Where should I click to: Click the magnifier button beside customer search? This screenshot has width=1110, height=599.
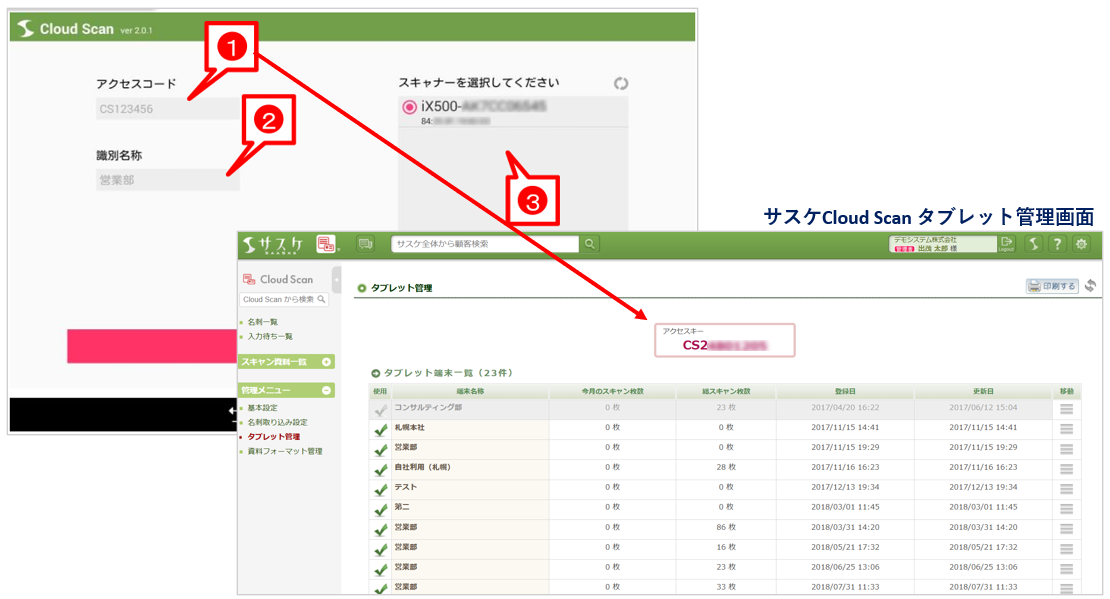tap(590, 244)
